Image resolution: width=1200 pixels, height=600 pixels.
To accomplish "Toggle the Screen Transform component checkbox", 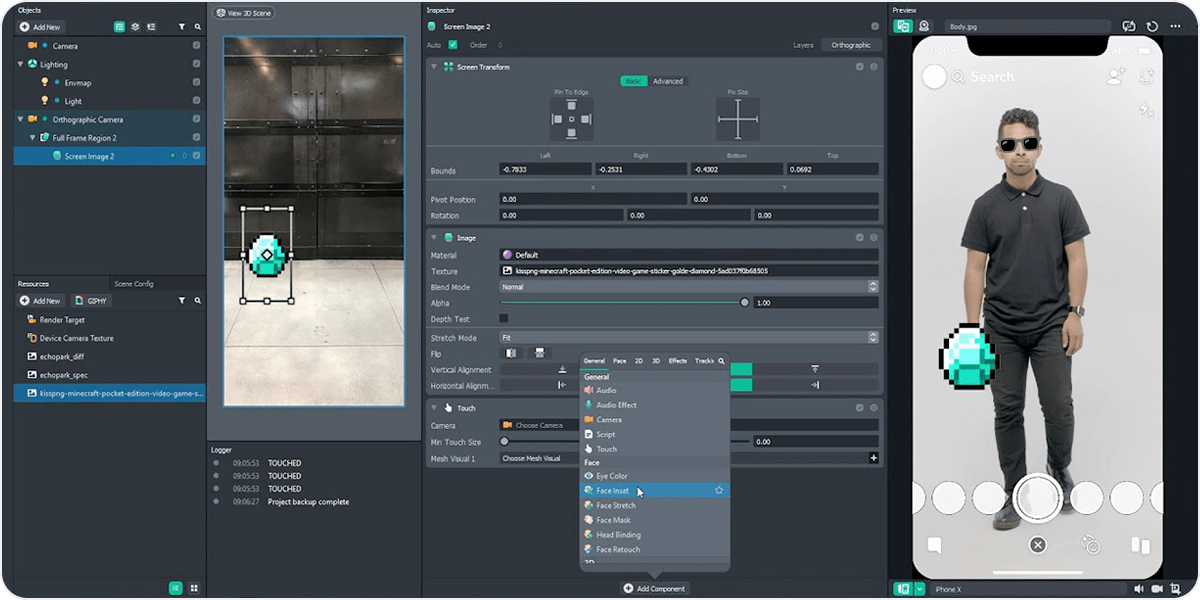I will [x=860, y=67].
